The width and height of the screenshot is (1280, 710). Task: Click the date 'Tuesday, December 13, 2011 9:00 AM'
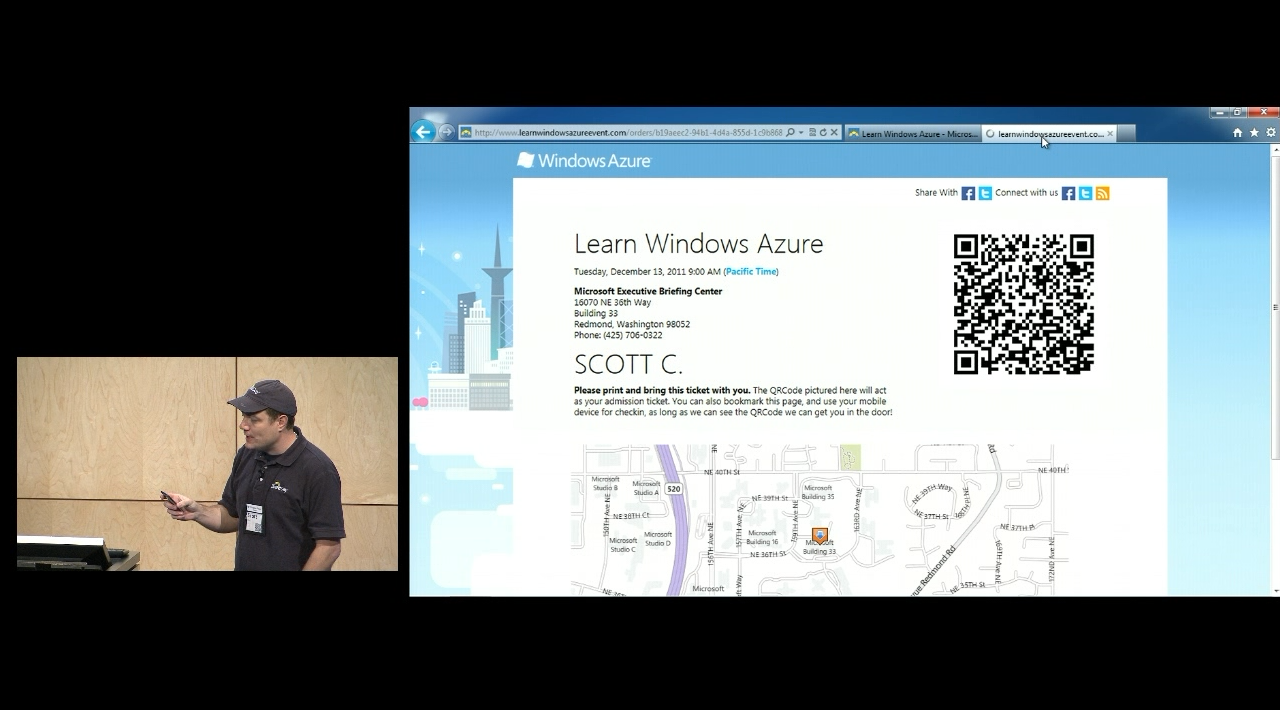coord(647,271)
